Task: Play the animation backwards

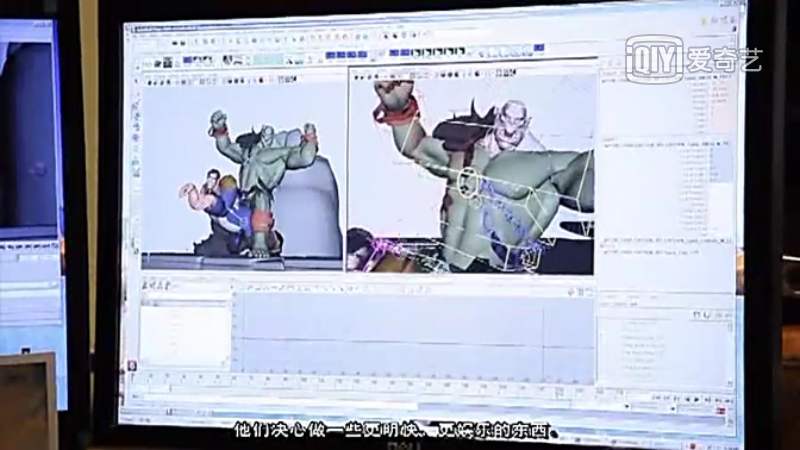Action: 687,399
